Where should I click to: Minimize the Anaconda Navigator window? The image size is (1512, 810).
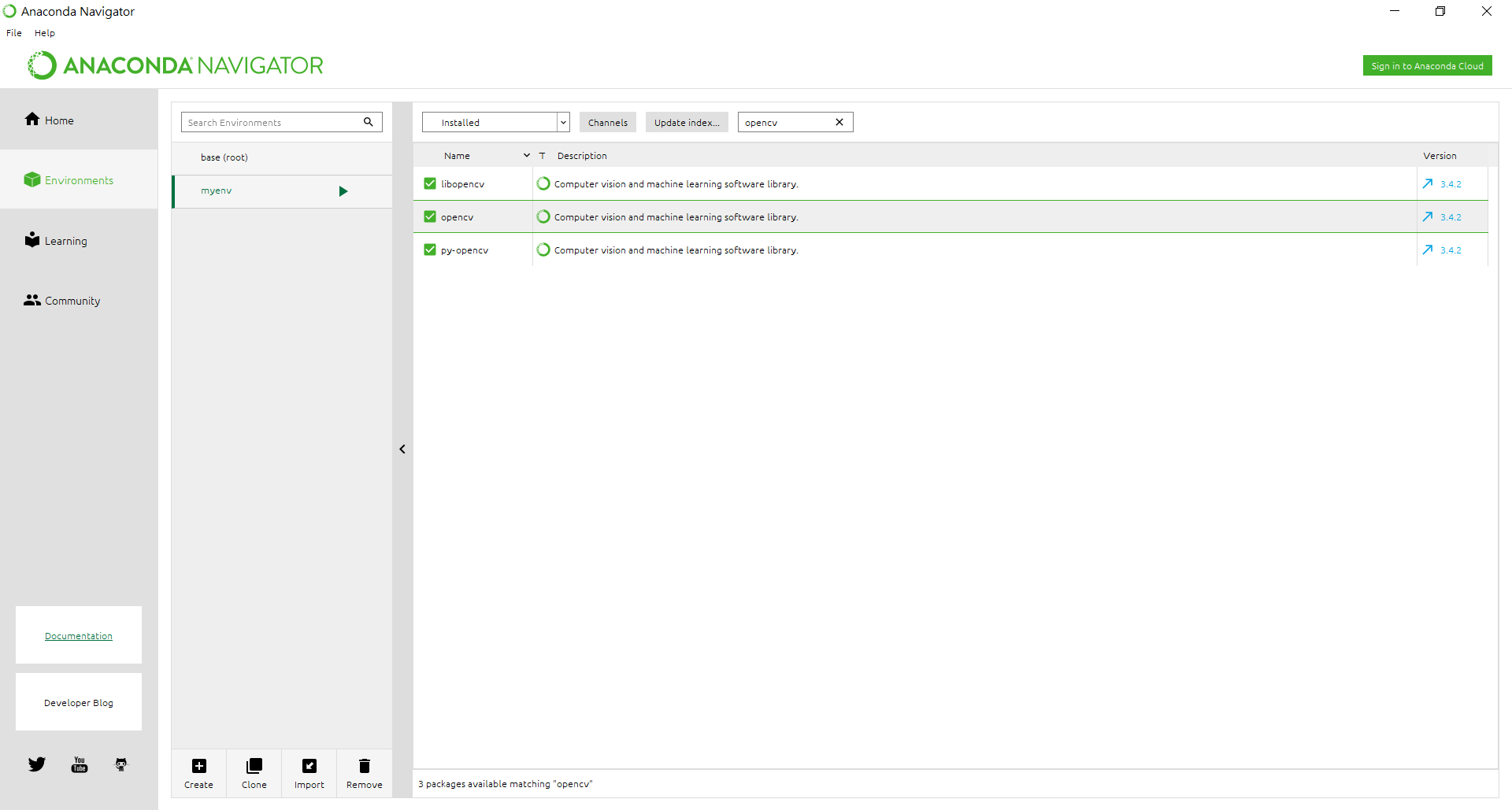click(1395, 11)
